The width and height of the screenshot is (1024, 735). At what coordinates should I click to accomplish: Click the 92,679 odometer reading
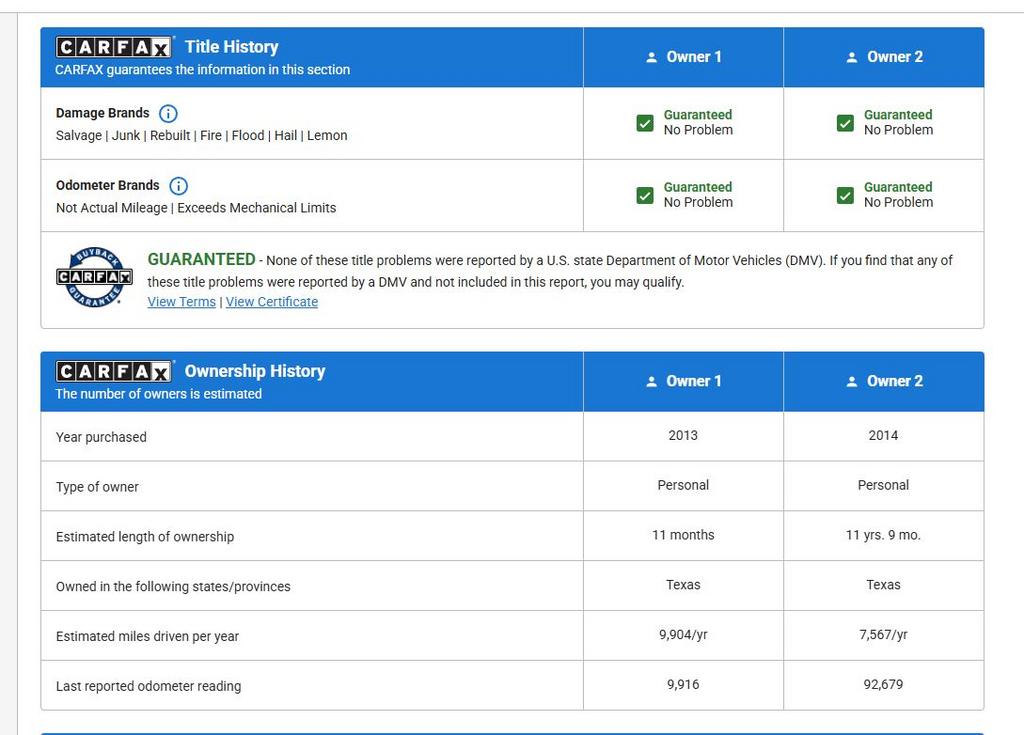click(x=883, y=685)
